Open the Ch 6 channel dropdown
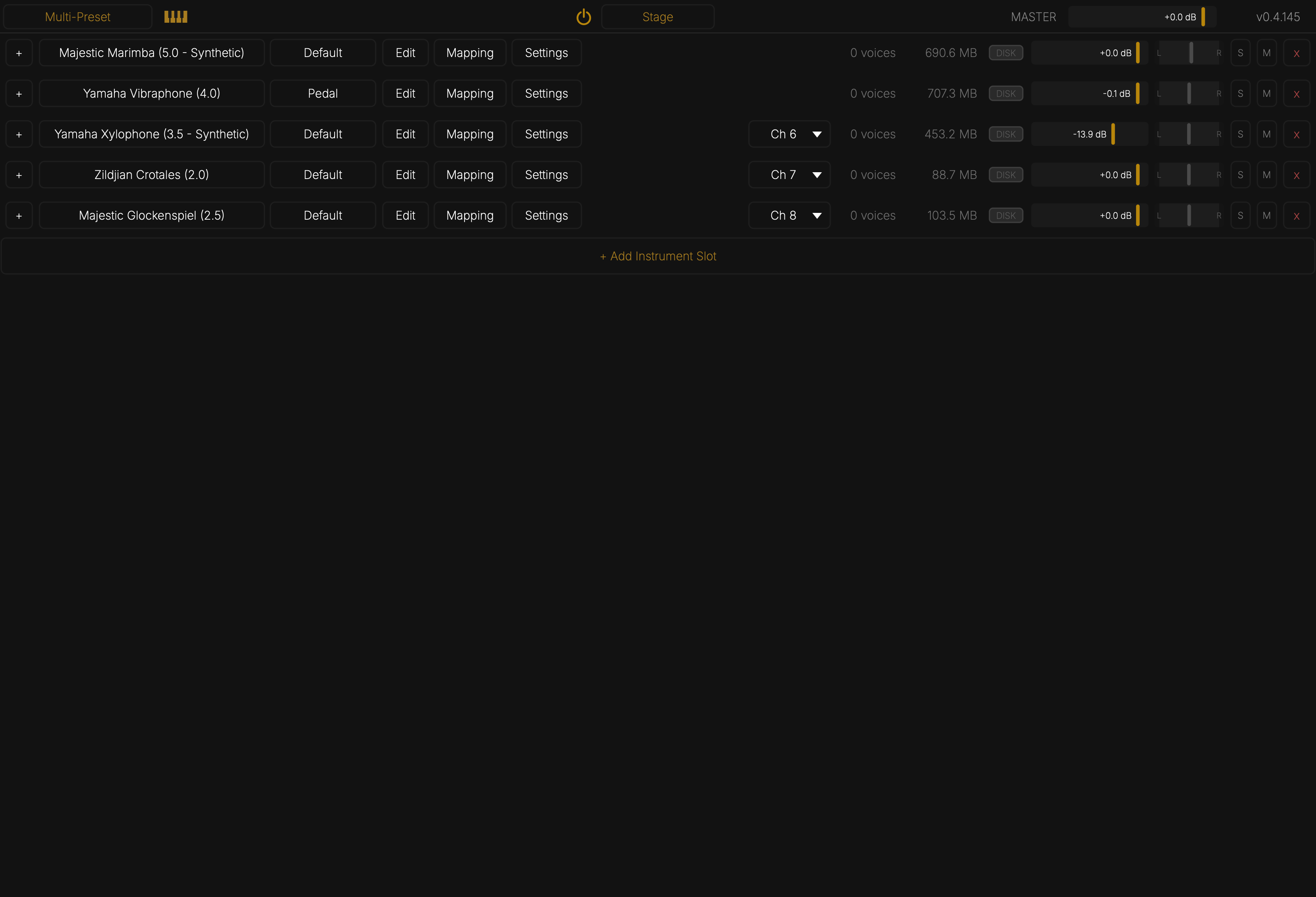 789,134
